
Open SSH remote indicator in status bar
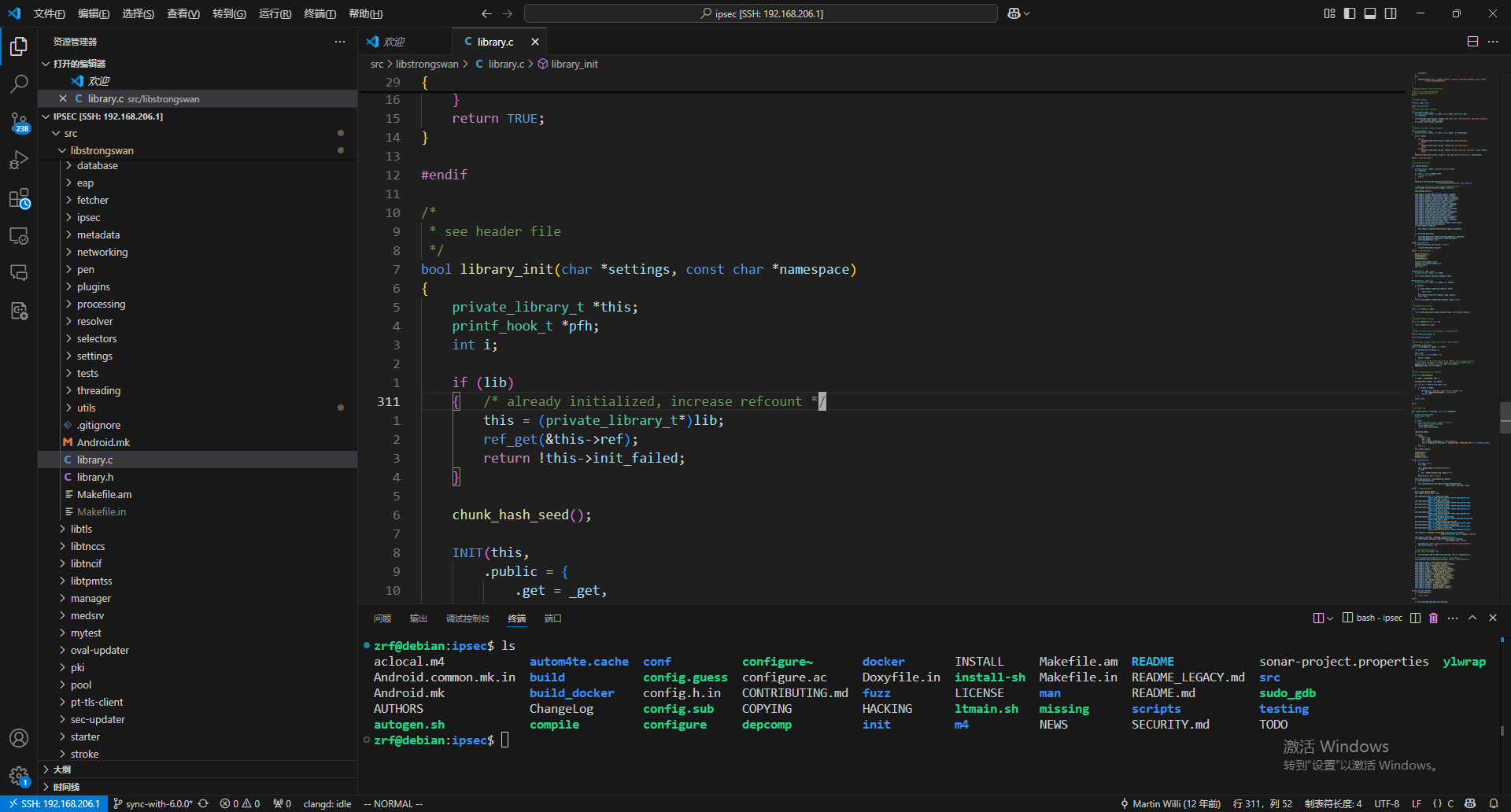[x=54, y=803]
